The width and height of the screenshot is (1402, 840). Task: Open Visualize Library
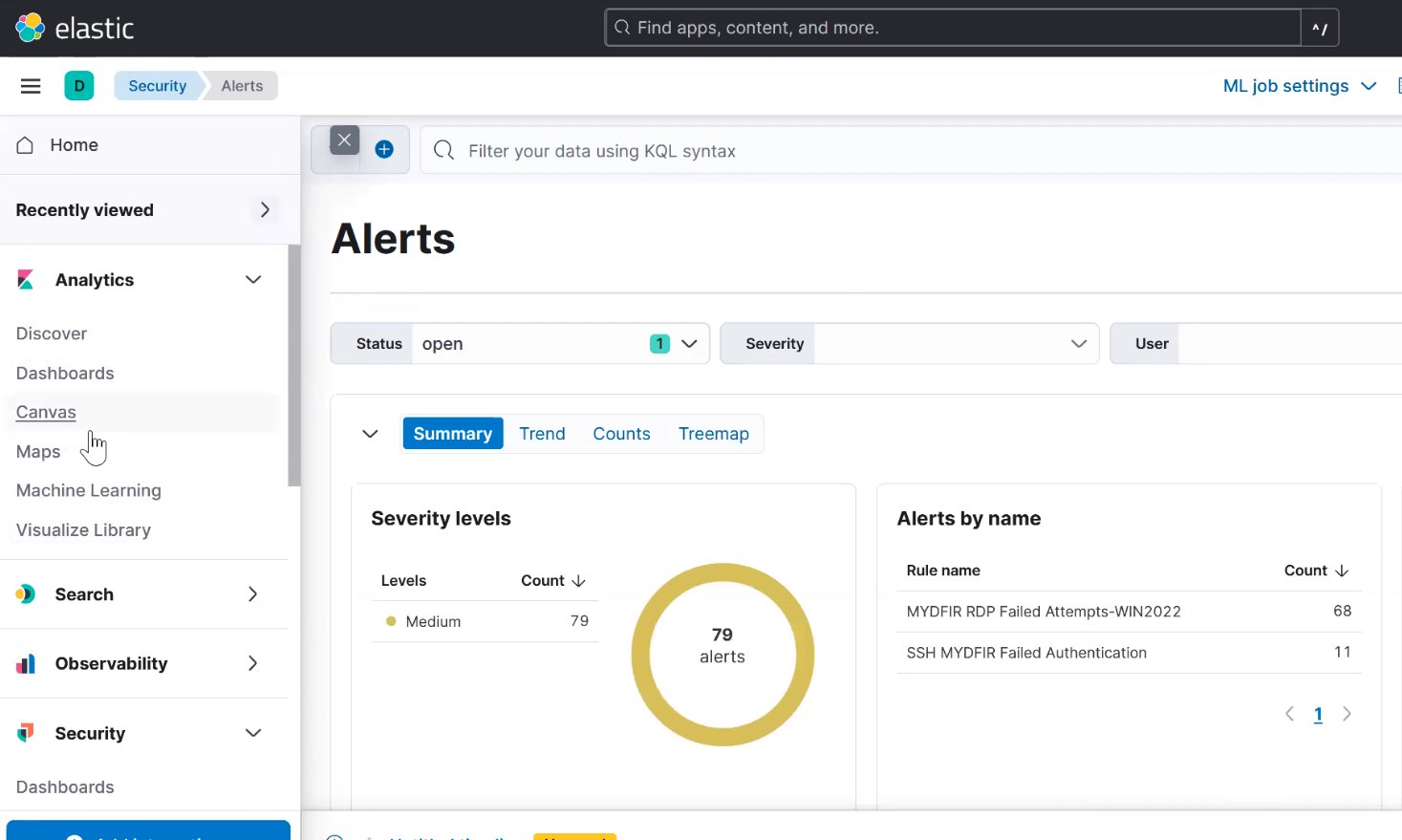tap(83, 529)
